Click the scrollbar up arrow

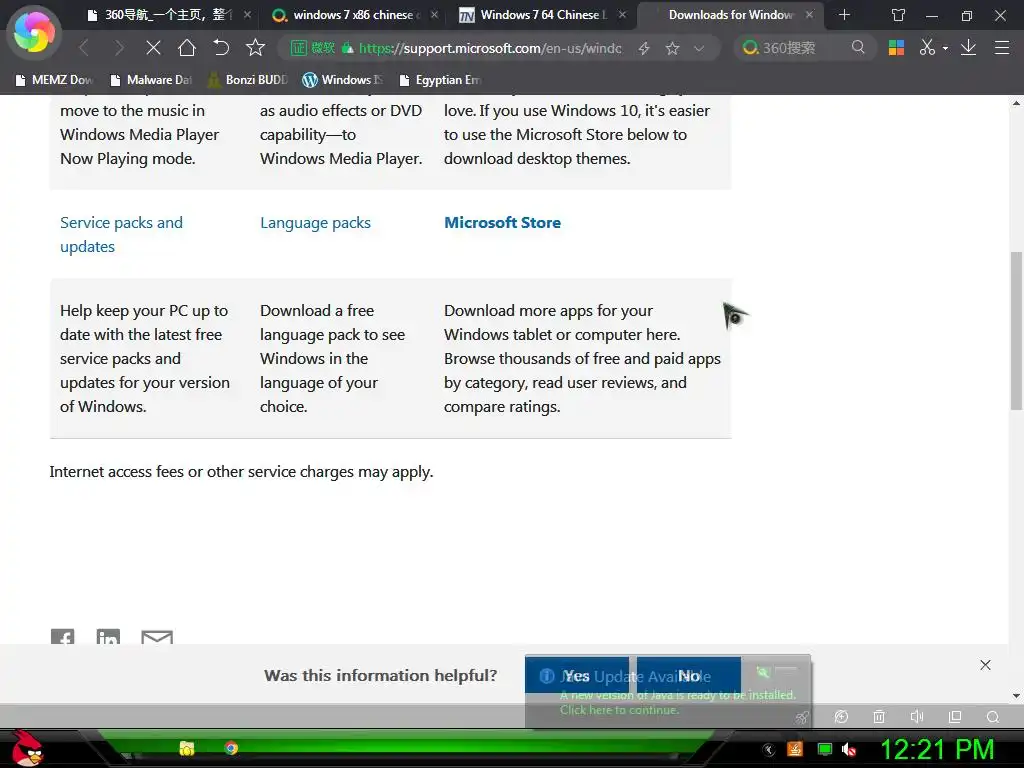(1016, 103)
